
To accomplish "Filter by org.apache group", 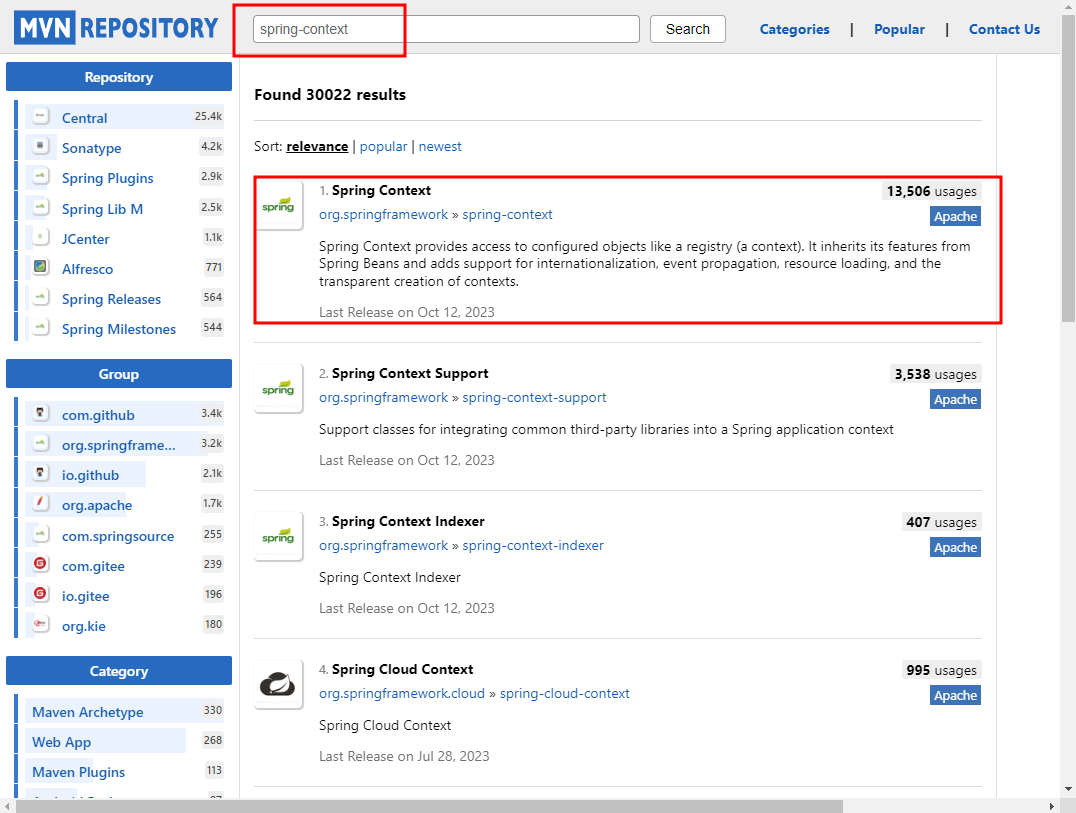I will click(x=97, y=506).
